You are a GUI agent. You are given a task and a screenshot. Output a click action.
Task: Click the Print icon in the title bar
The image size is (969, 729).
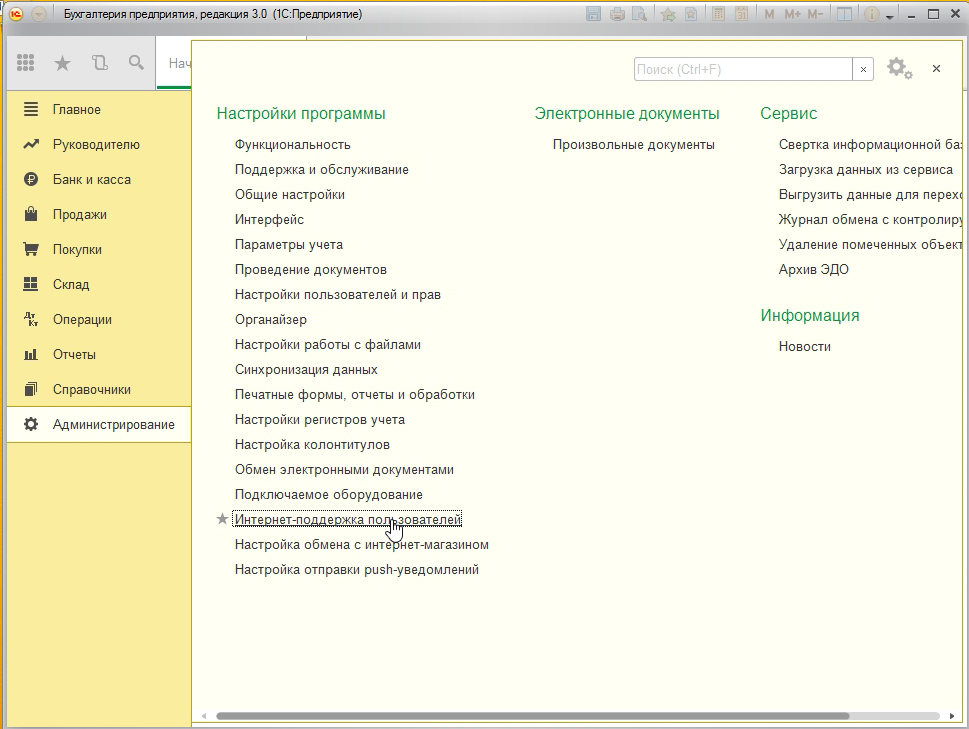pyautogui.click(x=617, y=14)
